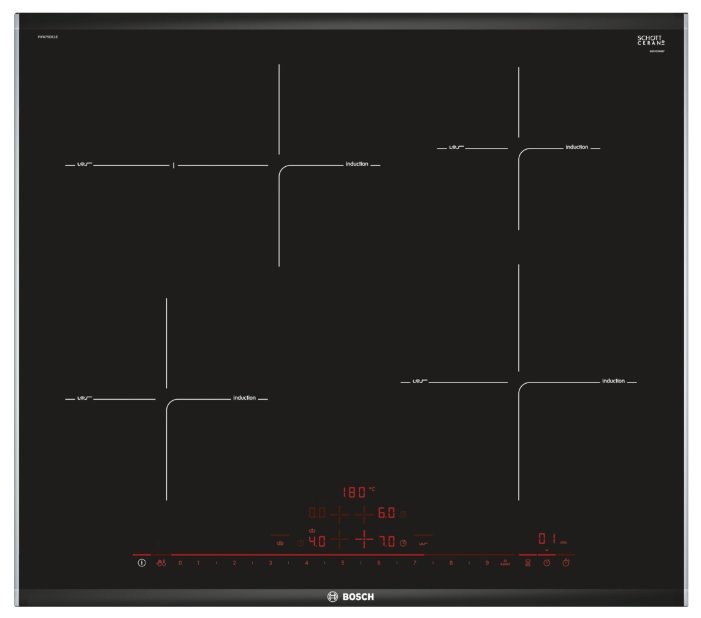Tap the child lock icon beside power
This screenshot has width=701, height=618.
[161, 564]
